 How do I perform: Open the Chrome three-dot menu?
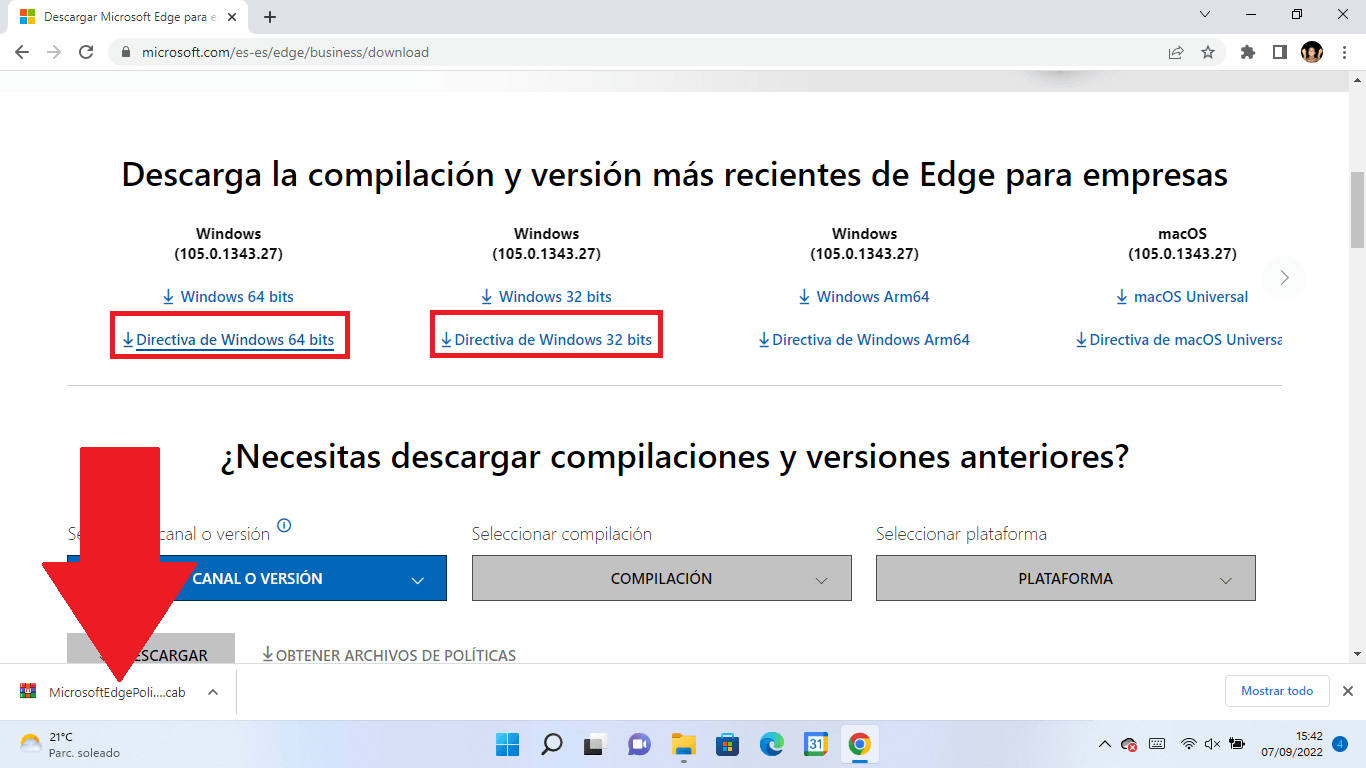click(x=1344, y=52)
